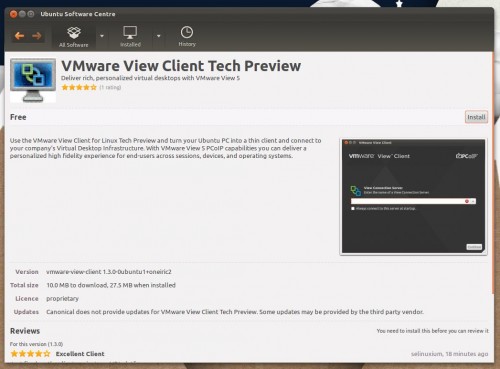The height and width of the screenshot is (369, 500).
Task: Open the Installed software section
Action: point(130,36)
